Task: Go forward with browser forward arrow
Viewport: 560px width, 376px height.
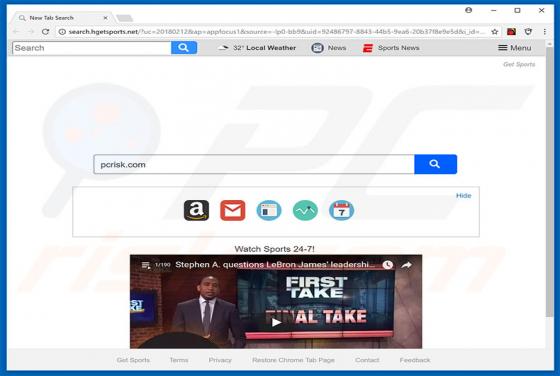Action: tap(31, 32)
